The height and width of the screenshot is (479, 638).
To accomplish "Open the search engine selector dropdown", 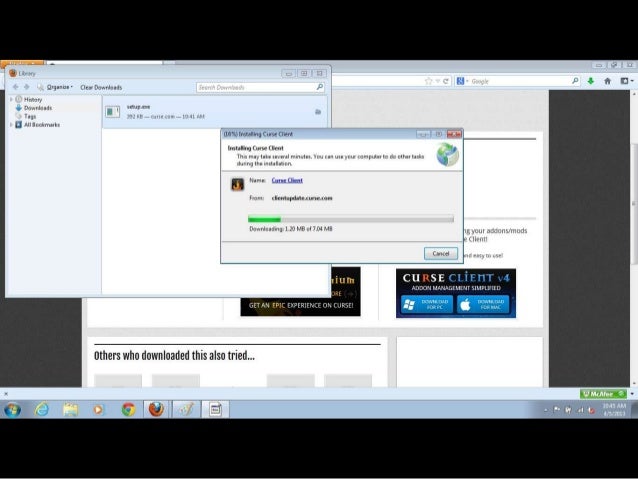I will [x=463, y=81].
